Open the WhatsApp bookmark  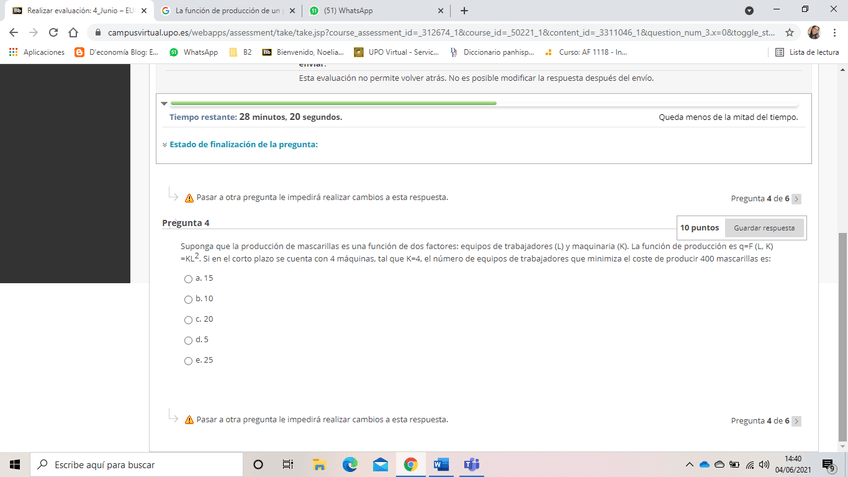point(194,52)
